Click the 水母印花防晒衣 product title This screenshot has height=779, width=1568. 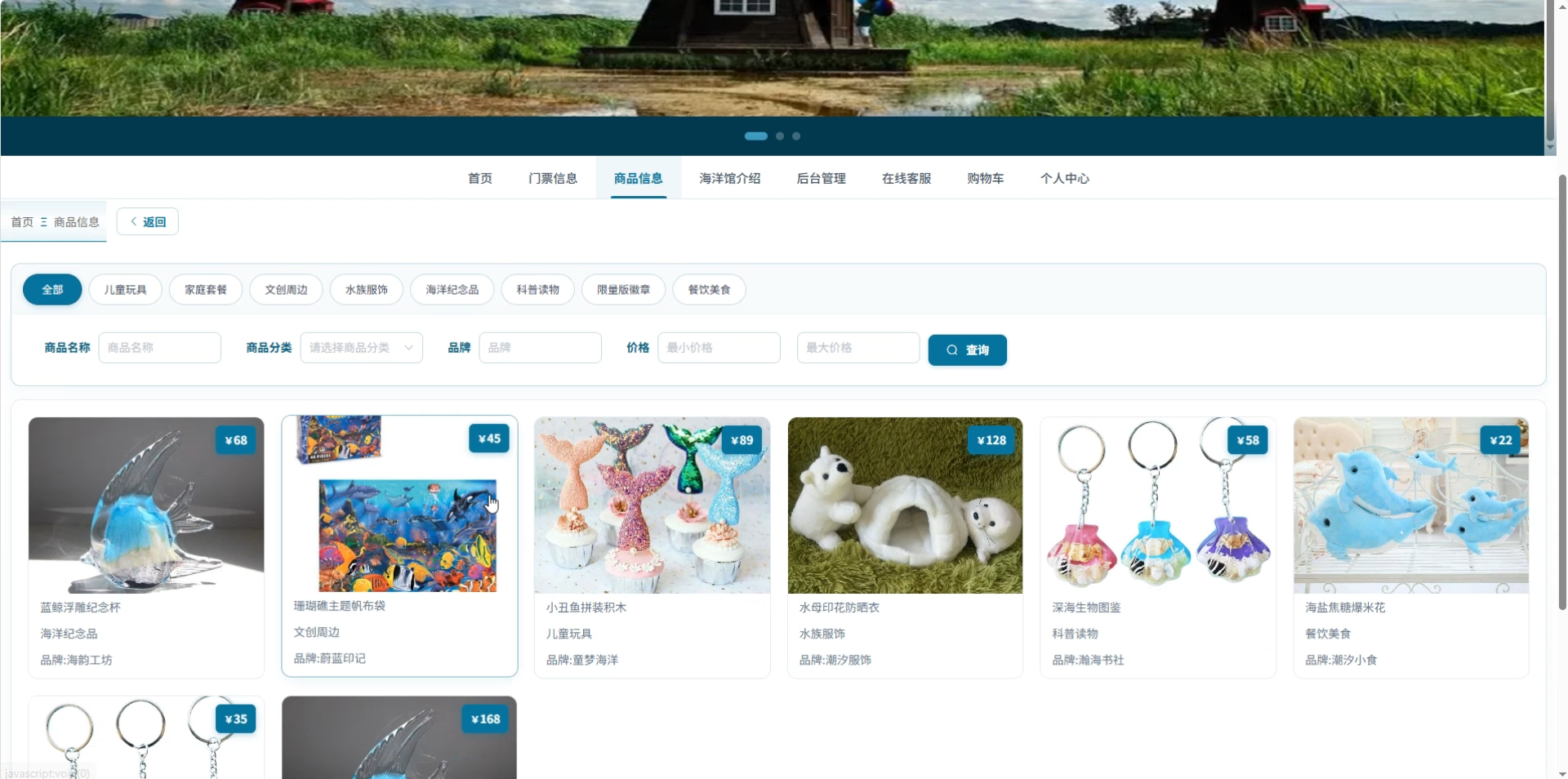pos(840,608)
